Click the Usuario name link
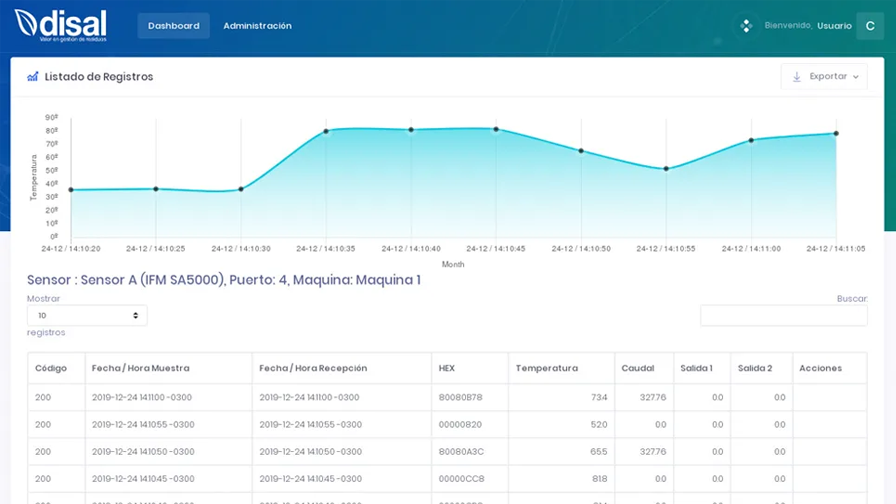The width and height of the screenshot is (896, 504). click(x=834, y=26)
